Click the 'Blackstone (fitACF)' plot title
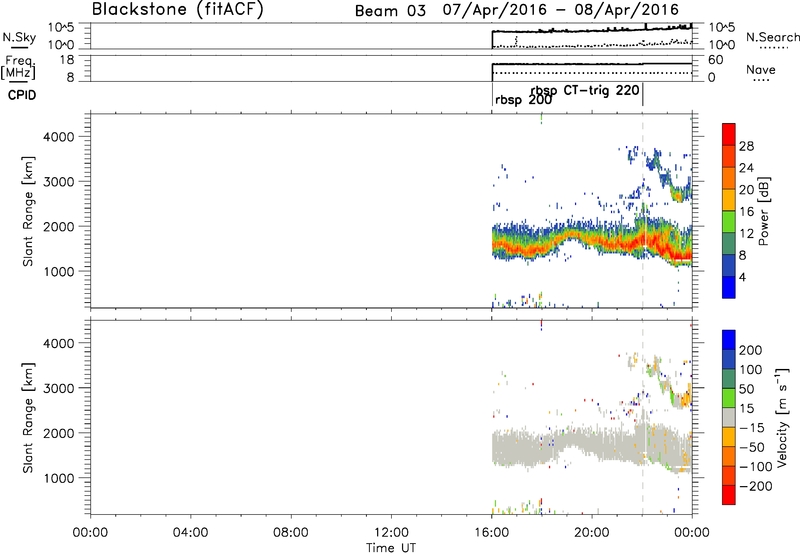The width and height of the screenshot is (800, 554). tap(177, 10)
